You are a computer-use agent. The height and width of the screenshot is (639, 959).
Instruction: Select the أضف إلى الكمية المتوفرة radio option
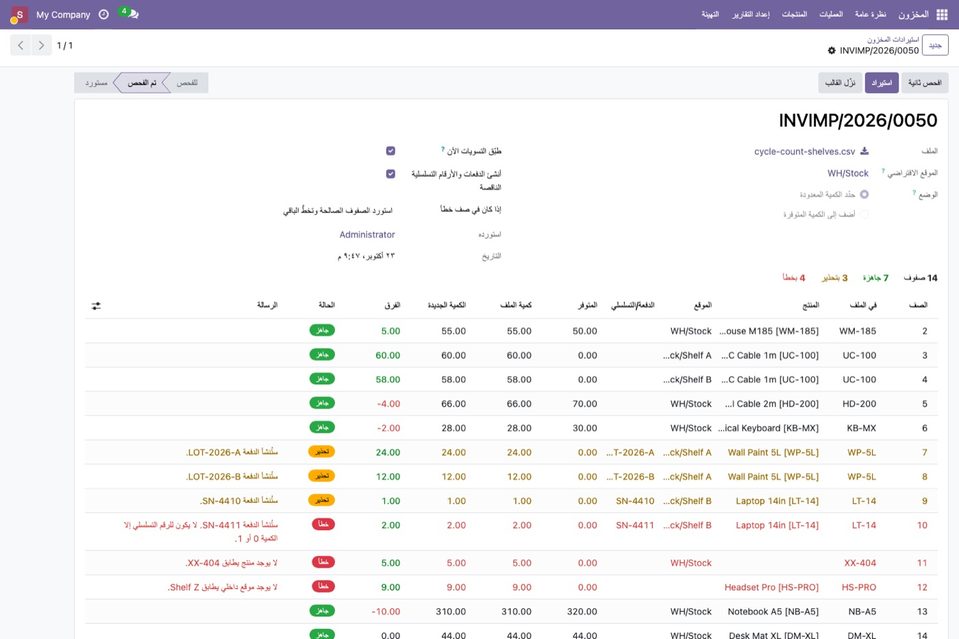pyautogui.click(x=864, y=214)
